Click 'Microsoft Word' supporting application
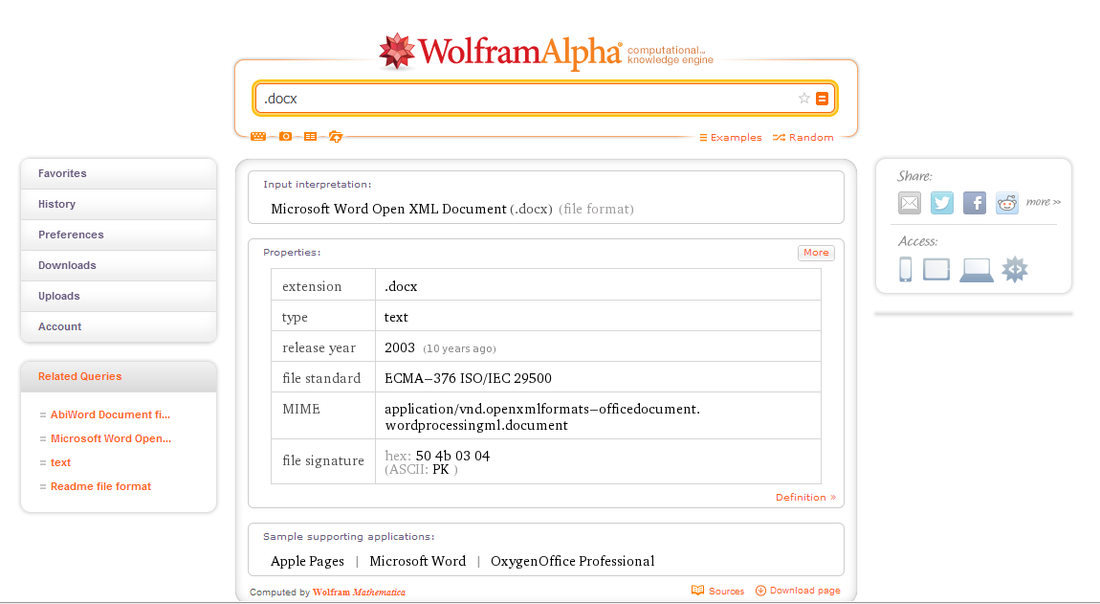 point(417,561)
